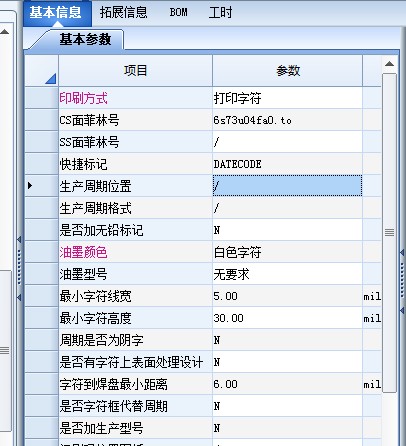This screenshot has height=446, width=406.
Task: Switch to the 拓展信息 tab
Action: coord(123,13)
